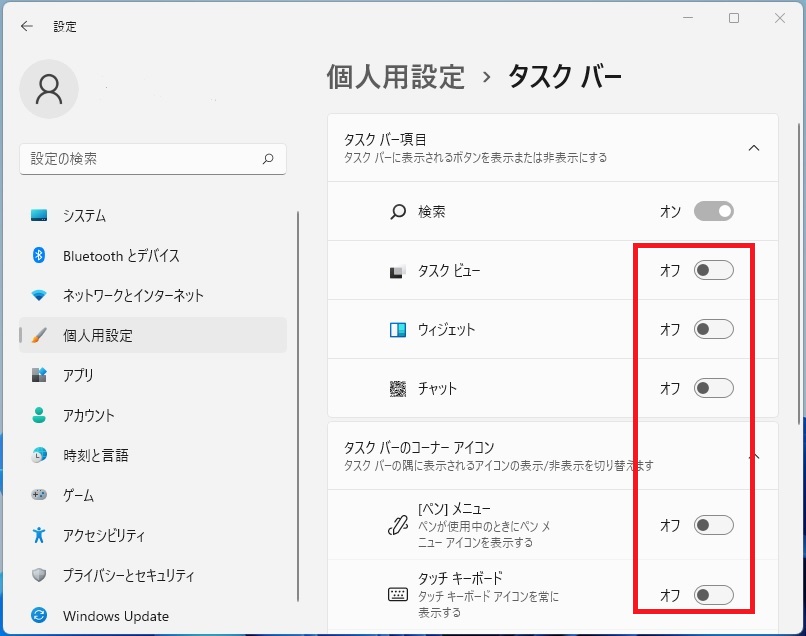The image size is (806, 636).
Task: Click the タスク ビュー icon
Action: coord(397,271)
